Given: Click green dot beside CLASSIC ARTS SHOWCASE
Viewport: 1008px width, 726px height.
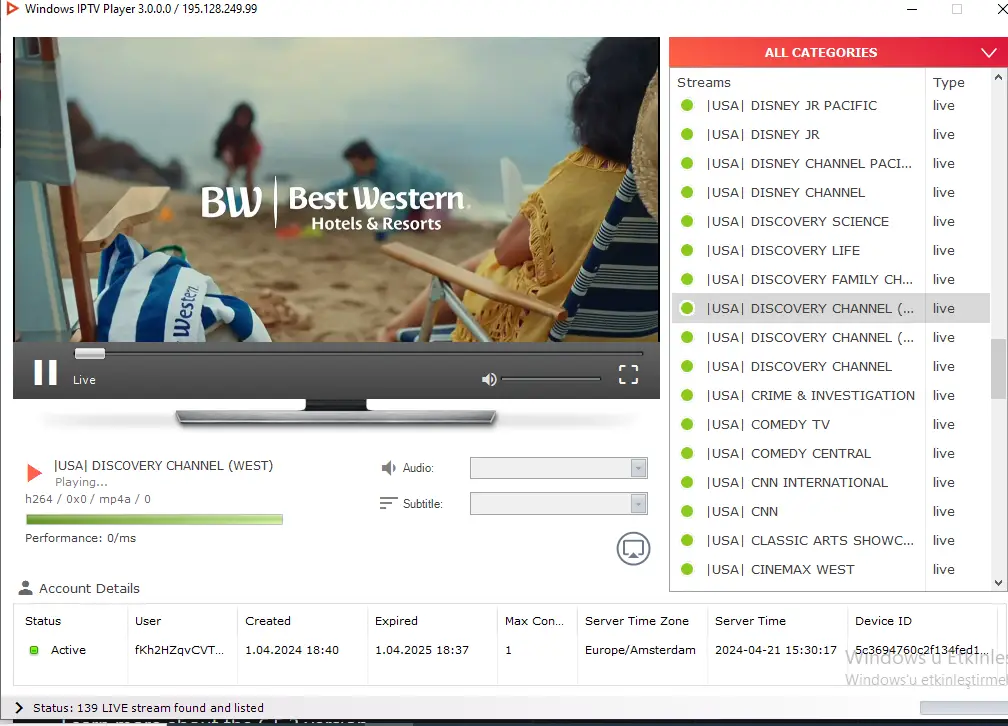Looking at the screenshot, I should (687, 540).
